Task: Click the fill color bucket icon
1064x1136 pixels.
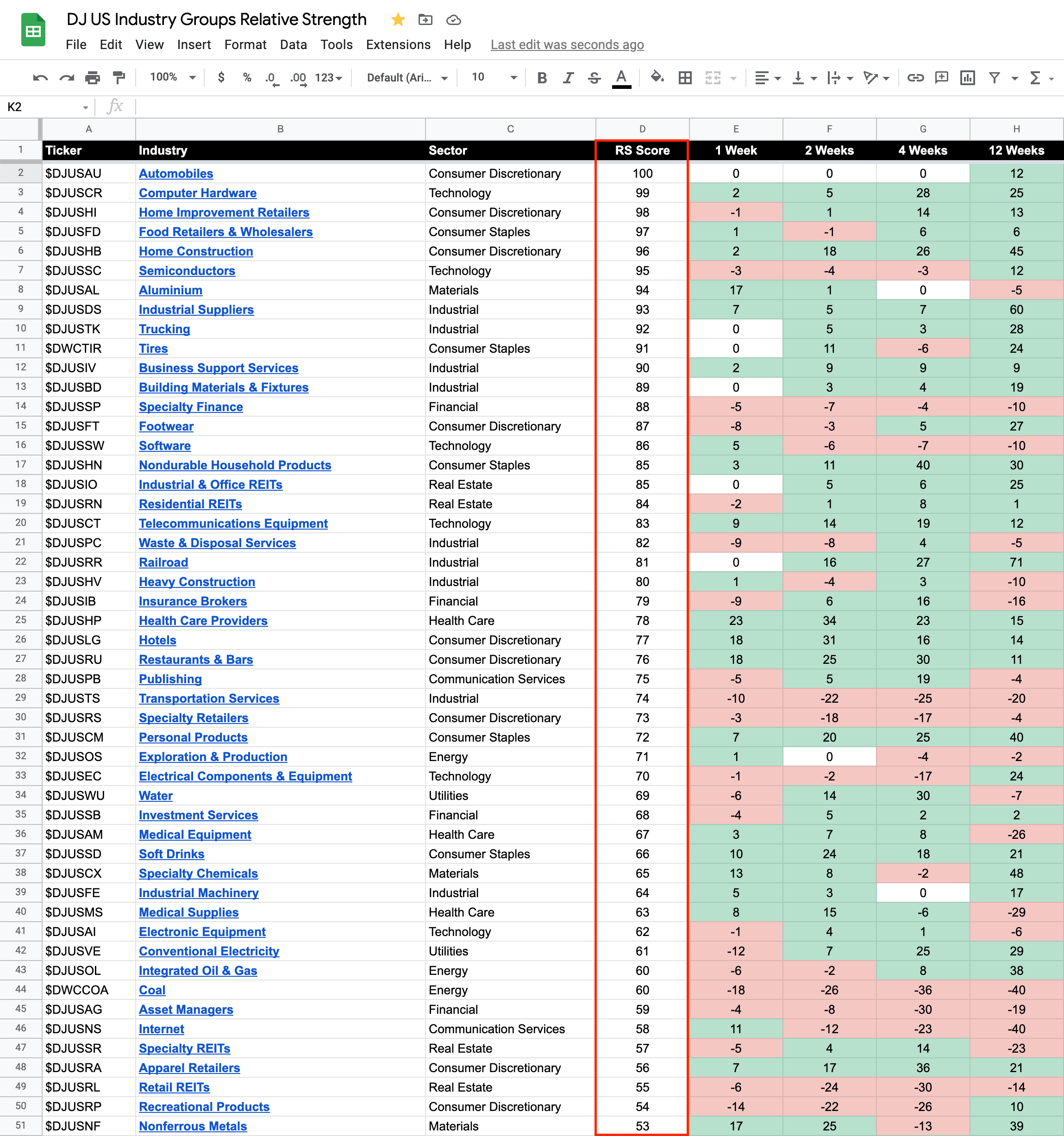Action: 657,77
